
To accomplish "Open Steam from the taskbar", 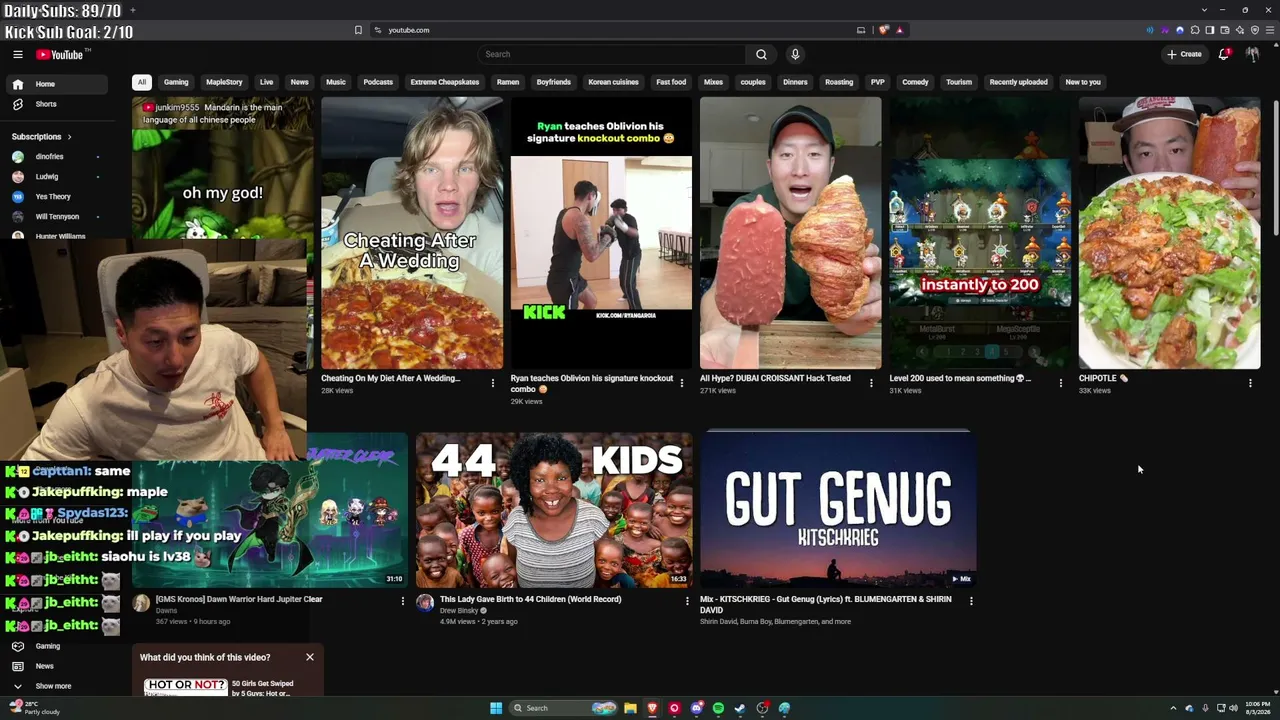I will click(740, 708).
